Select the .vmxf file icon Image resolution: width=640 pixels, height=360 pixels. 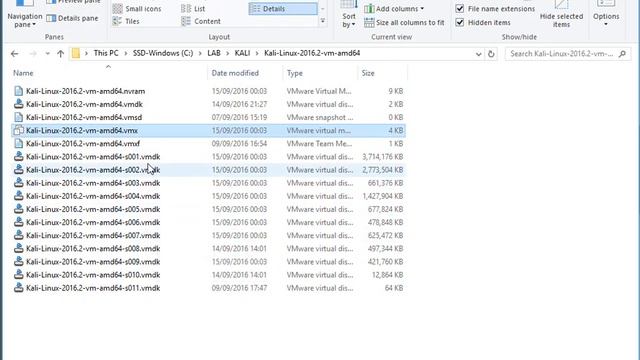coord(18,144)
